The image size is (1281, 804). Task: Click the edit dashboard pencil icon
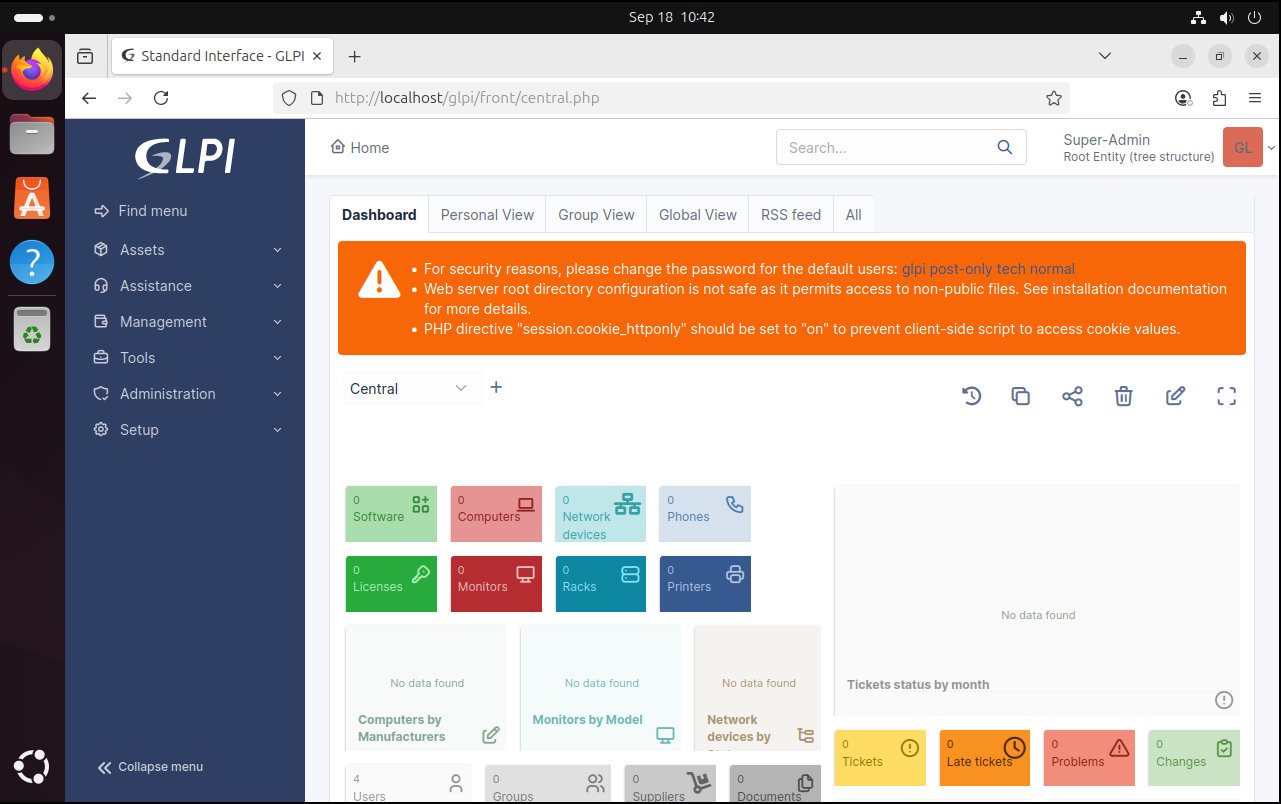pos(1175,396)
